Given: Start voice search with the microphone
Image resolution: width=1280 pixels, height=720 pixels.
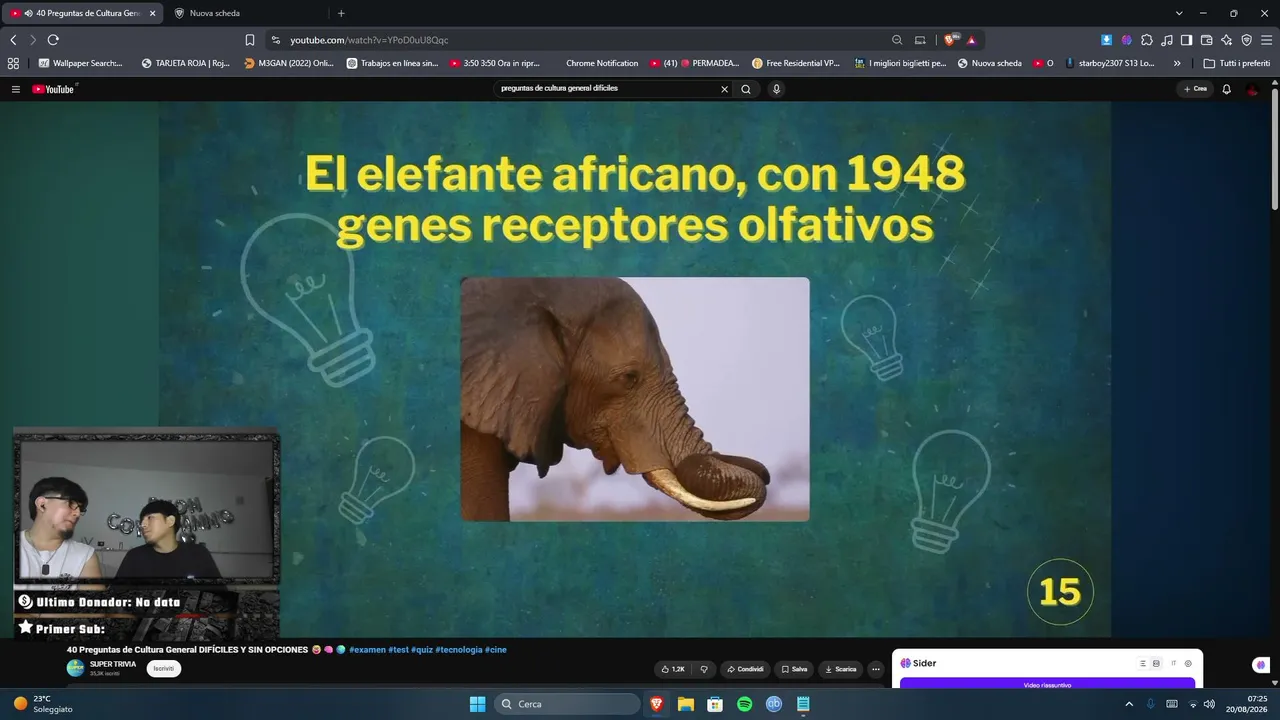Looking at the screenshot, I should pos(776,89).
